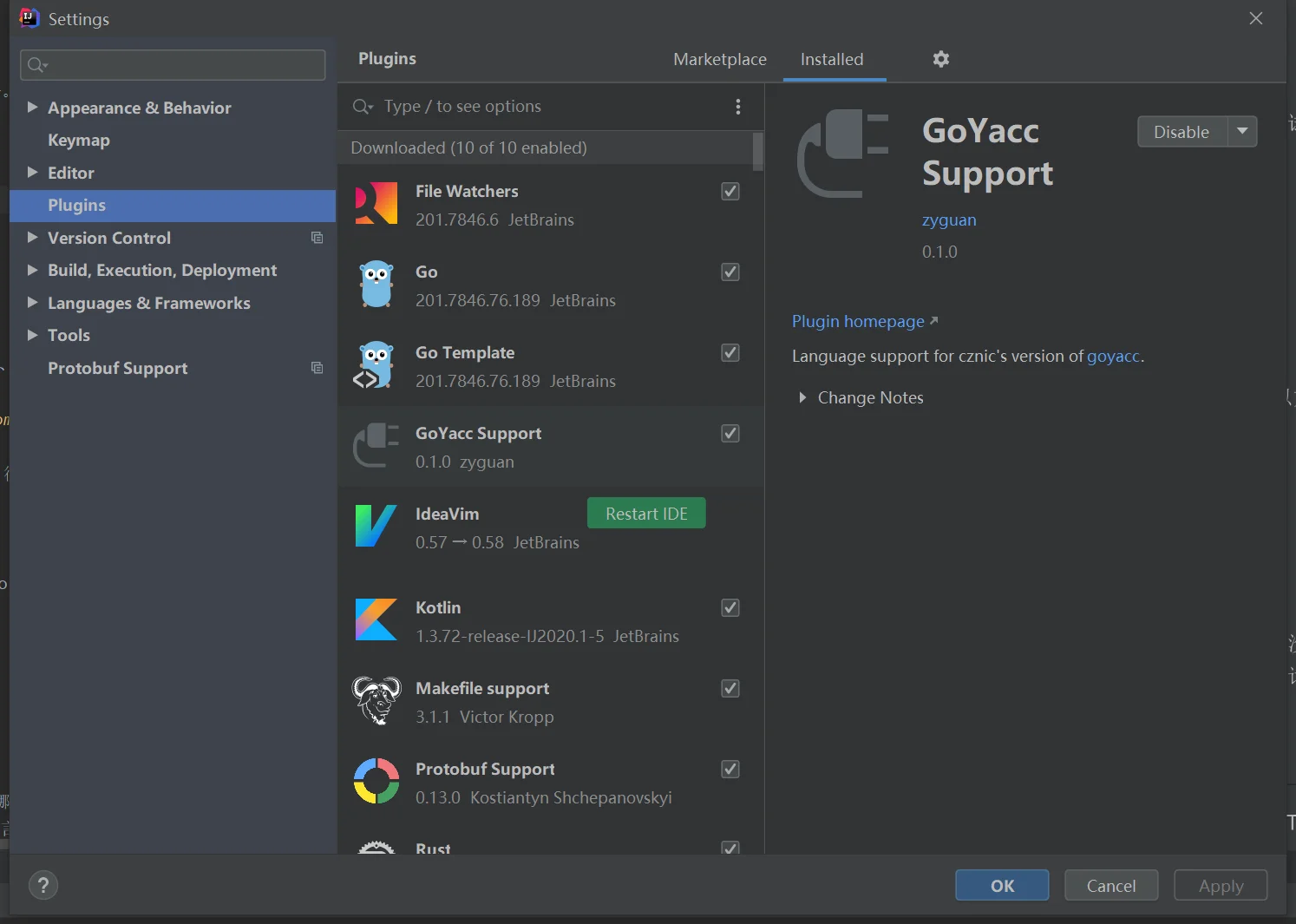Screen dimensions: 1296x924
Task: Click the plugin settings gear icon
Action: (941, 59)
